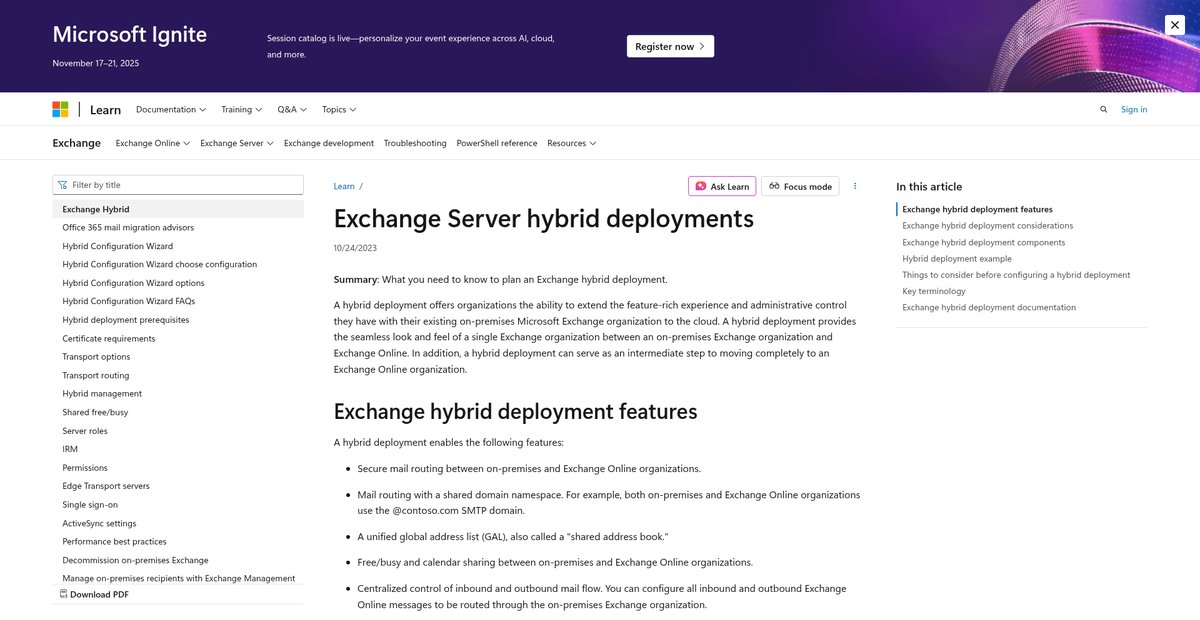
Task: Click the Microsoft logo
Action: pyautogui.click(x=60, y=109)
